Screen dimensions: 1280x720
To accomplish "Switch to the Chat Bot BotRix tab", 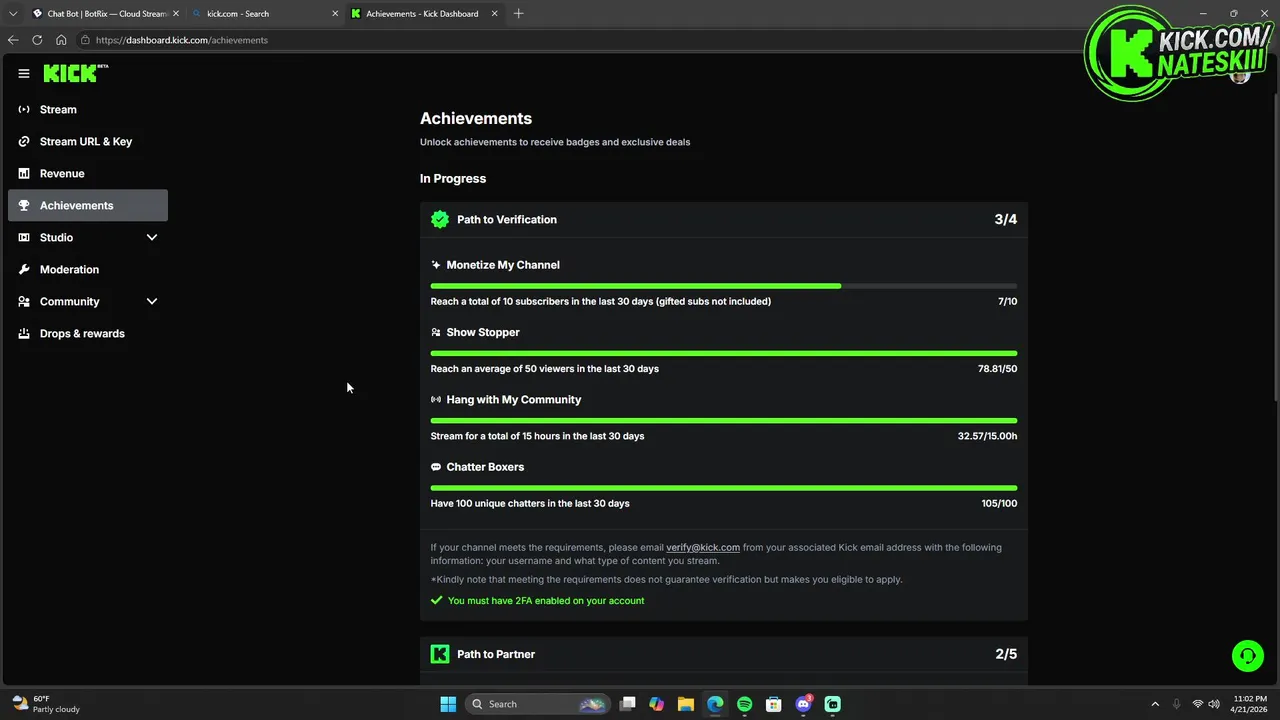I will pyautogui.click(x=100, y=14).
